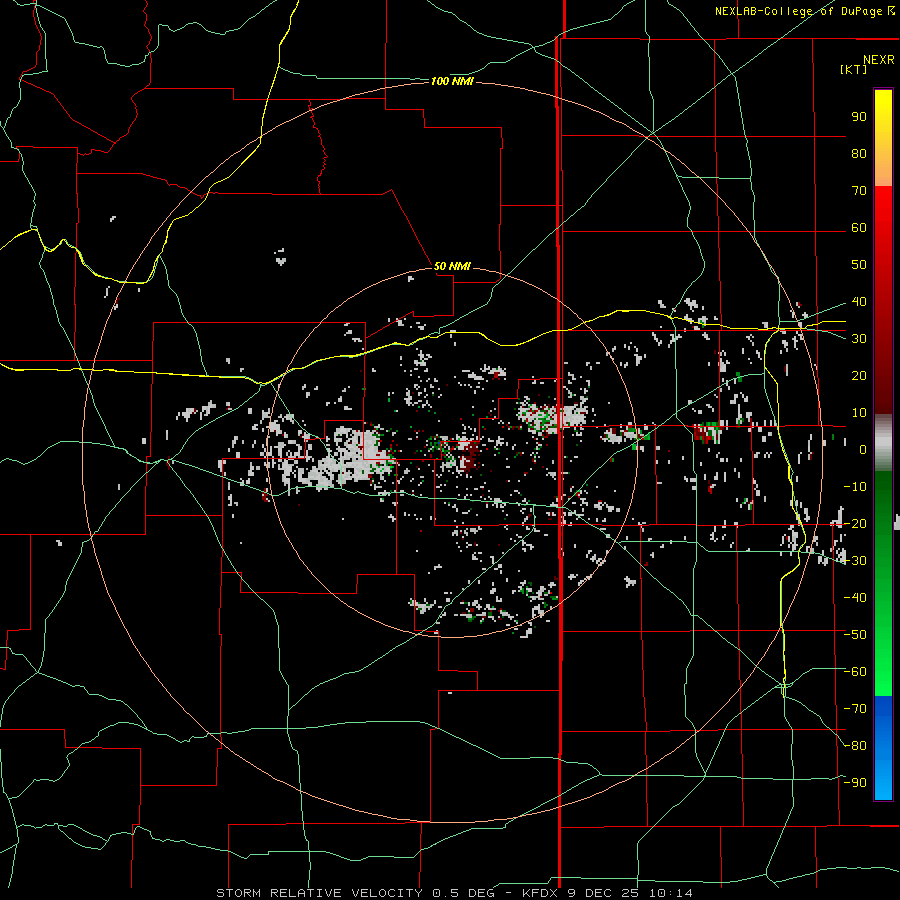Click the 50 NMI range ring label

tap(452, 266)
